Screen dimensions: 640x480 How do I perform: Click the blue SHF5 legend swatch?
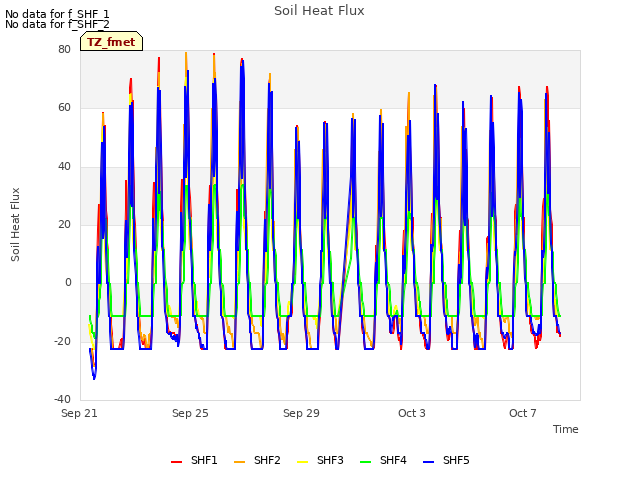coord(429,462)
